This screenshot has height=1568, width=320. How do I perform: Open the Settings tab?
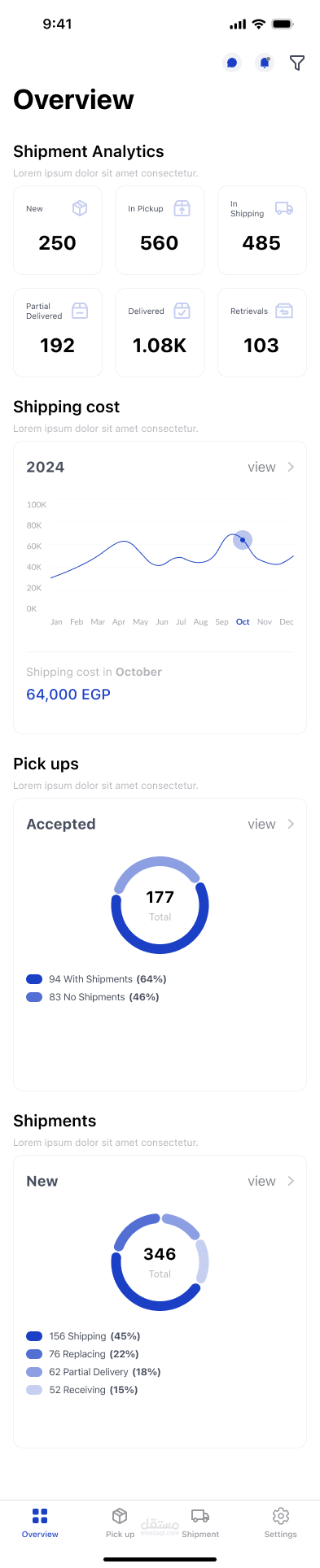click(x=280, y=1522)
